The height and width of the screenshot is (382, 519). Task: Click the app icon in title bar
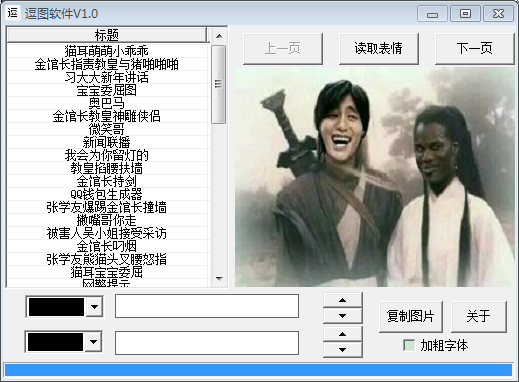(13, 13)
